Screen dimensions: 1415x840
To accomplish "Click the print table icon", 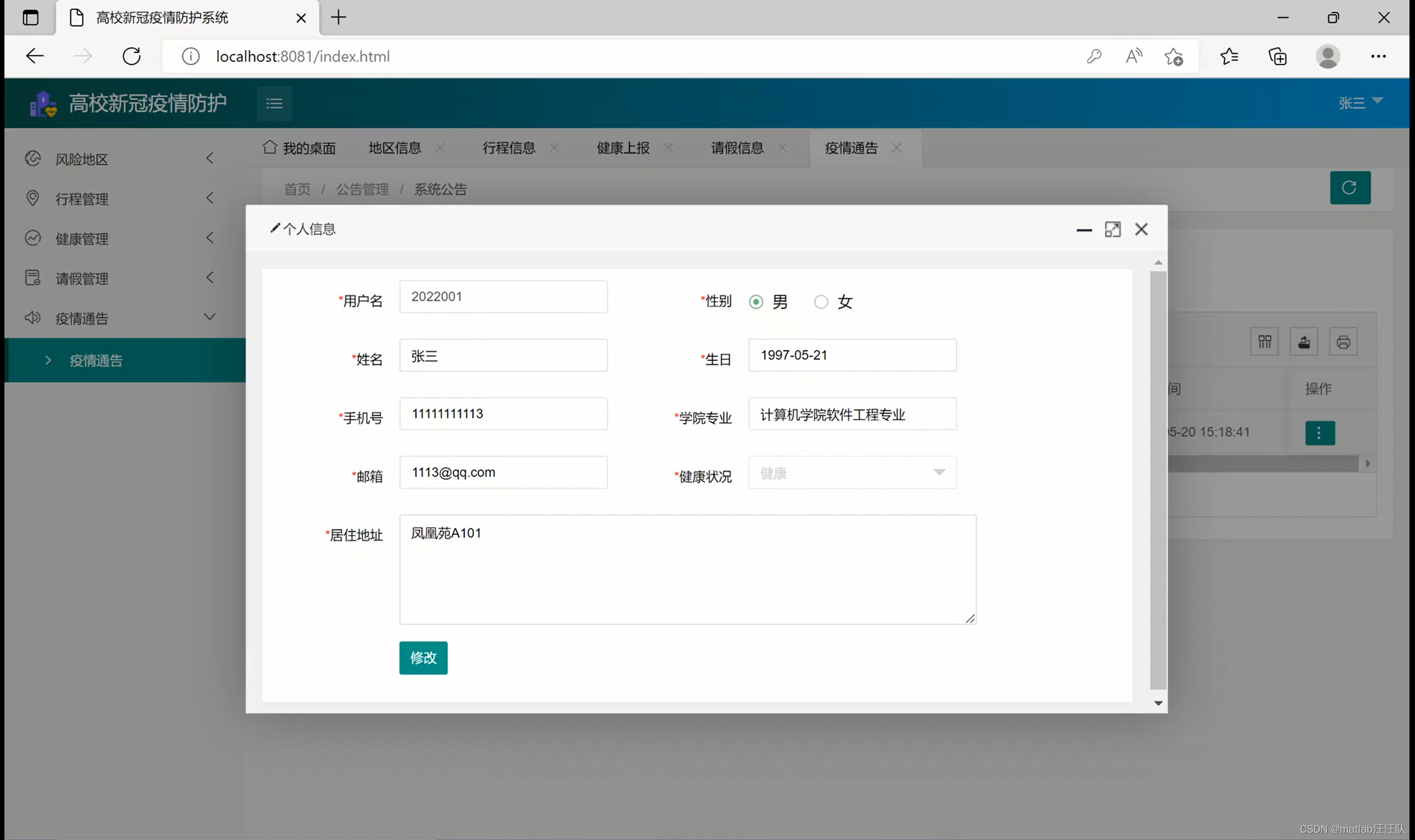I will (1343, 342).
